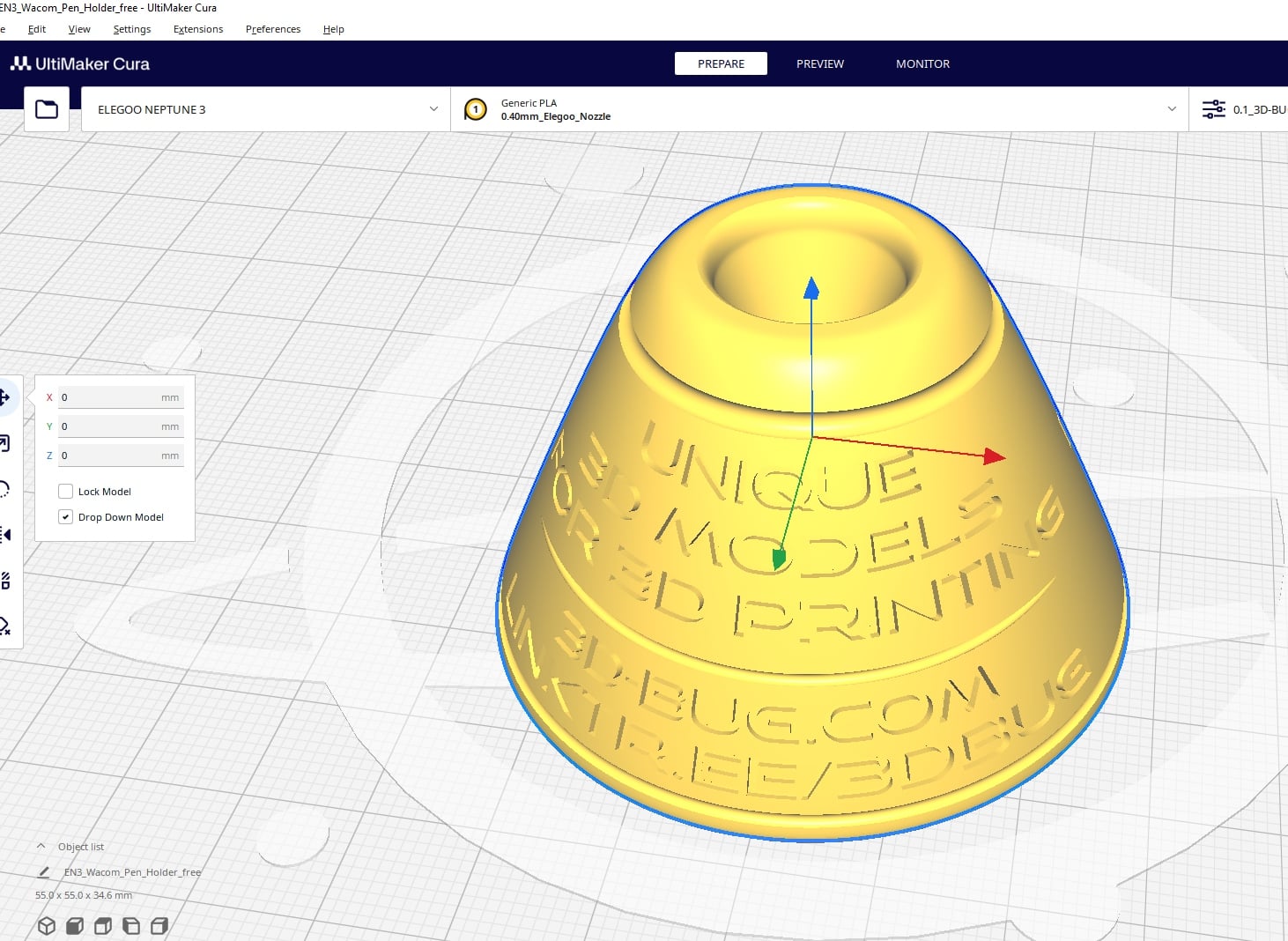Click the 'Object list' label
This screenshot has width=1288, height=941.
point(81,847)
